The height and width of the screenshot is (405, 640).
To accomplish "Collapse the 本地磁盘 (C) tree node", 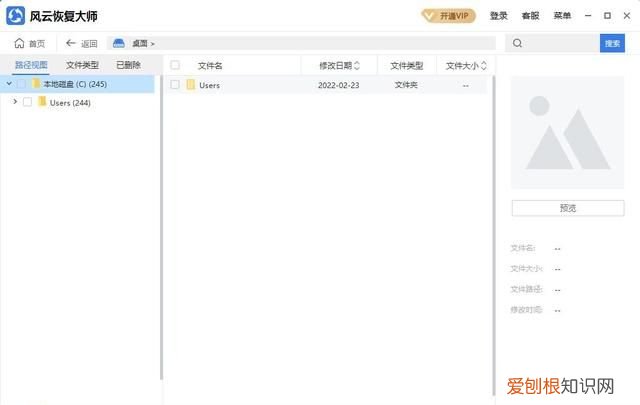I will pos(9,84).
